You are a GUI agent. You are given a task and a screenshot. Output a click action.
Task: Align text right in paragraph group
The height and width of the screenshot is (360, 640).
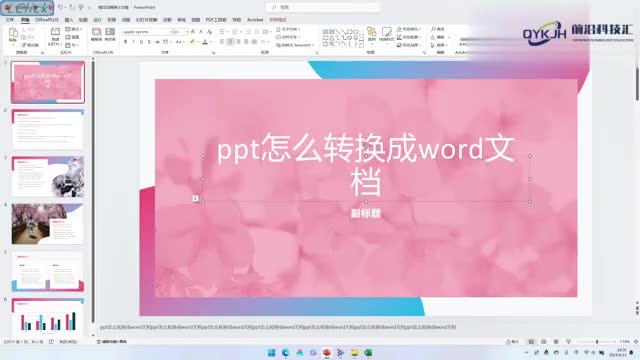(238, 42)
